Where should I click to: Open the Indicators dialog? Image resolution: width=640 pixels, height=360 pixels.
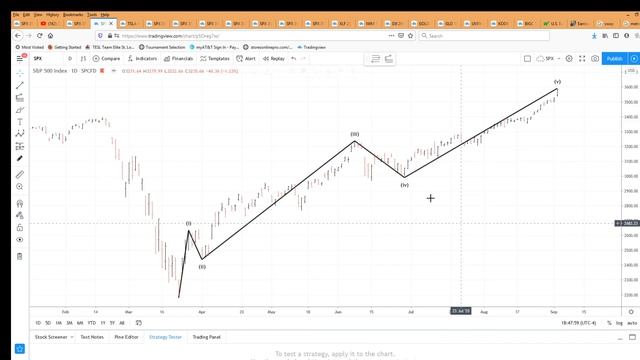142,59
